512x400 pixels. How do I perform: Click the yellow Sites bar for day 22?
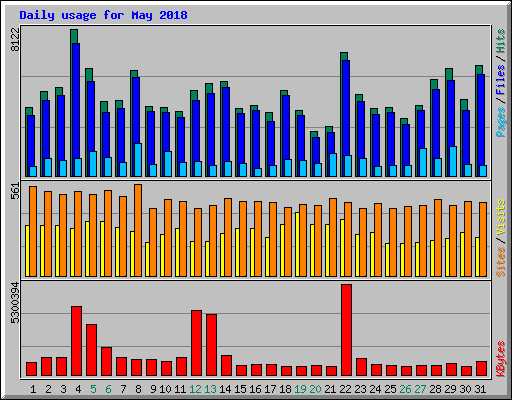342,248
